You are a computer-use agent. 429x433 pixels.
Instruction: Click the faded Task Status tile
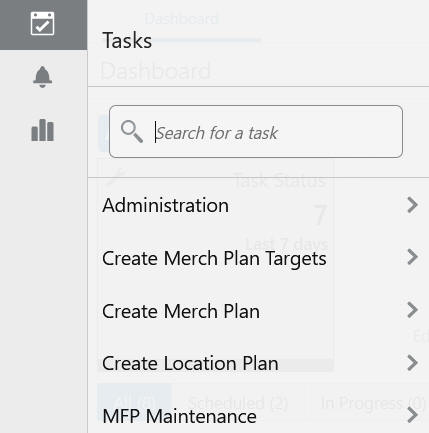coord(215,265)
